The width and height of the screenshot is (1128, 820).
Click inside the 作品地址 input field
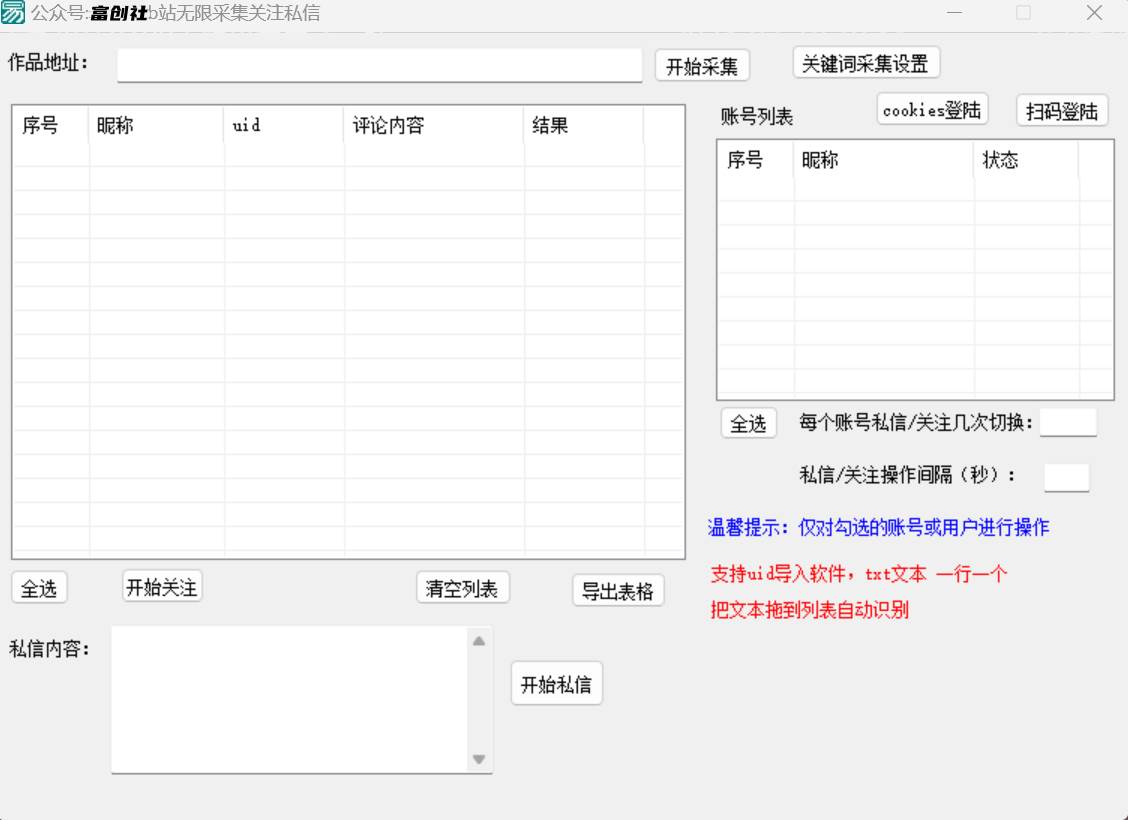[x=378, y=64]
